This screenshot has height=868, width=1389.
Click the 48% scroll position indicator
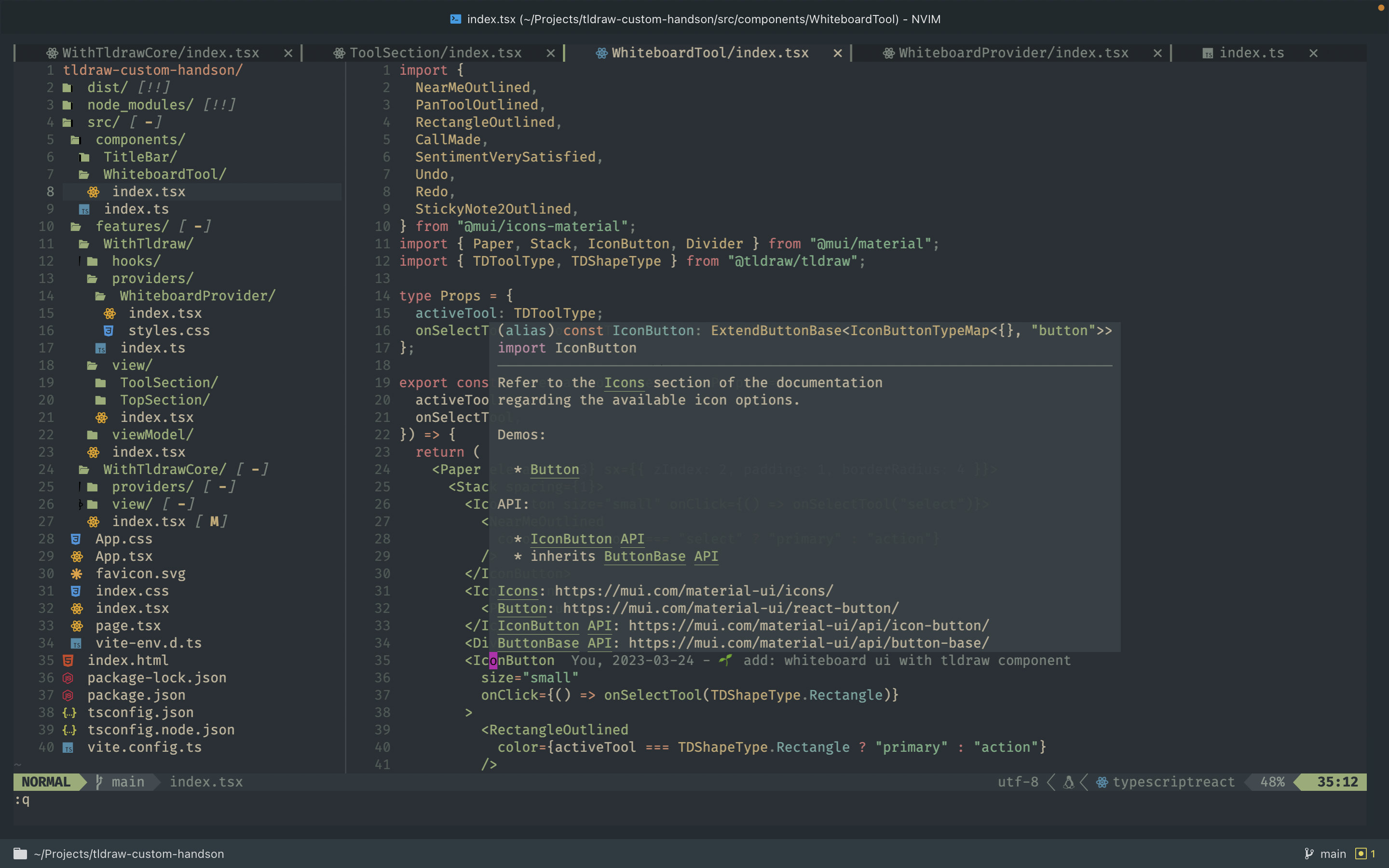coord(1272,782)
